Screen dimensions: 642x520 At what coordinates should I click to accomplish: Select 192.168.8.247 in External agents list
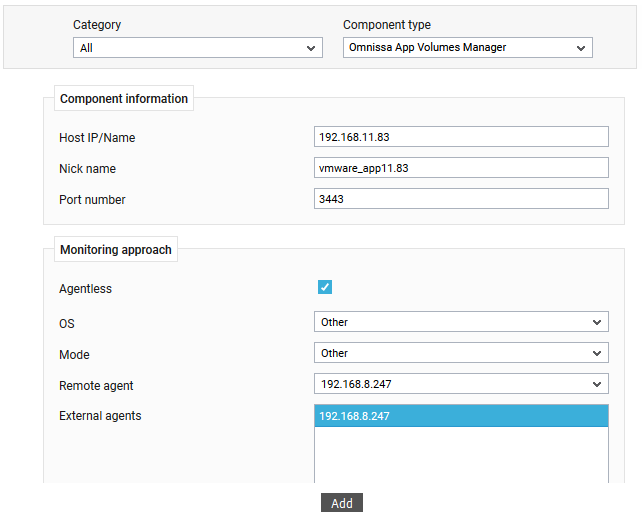click(x=461, y=416)
